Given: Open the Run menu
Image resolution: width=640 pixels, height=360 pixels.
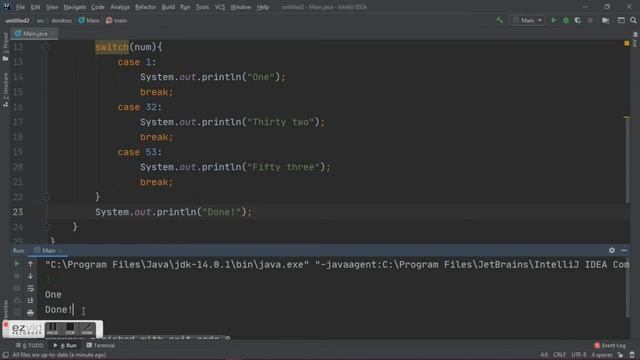Looking at the screenshot, I should [185, 7].
